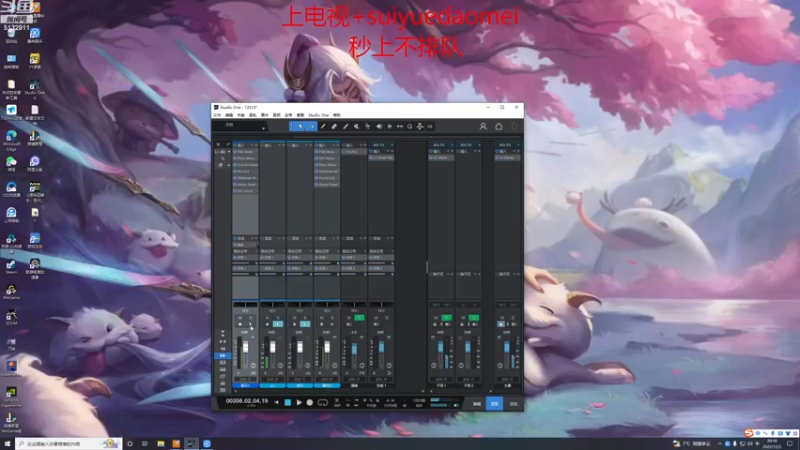
Task: Open the 帮助 Help menu
Action: pyautogui.click(x=337, y=115)
